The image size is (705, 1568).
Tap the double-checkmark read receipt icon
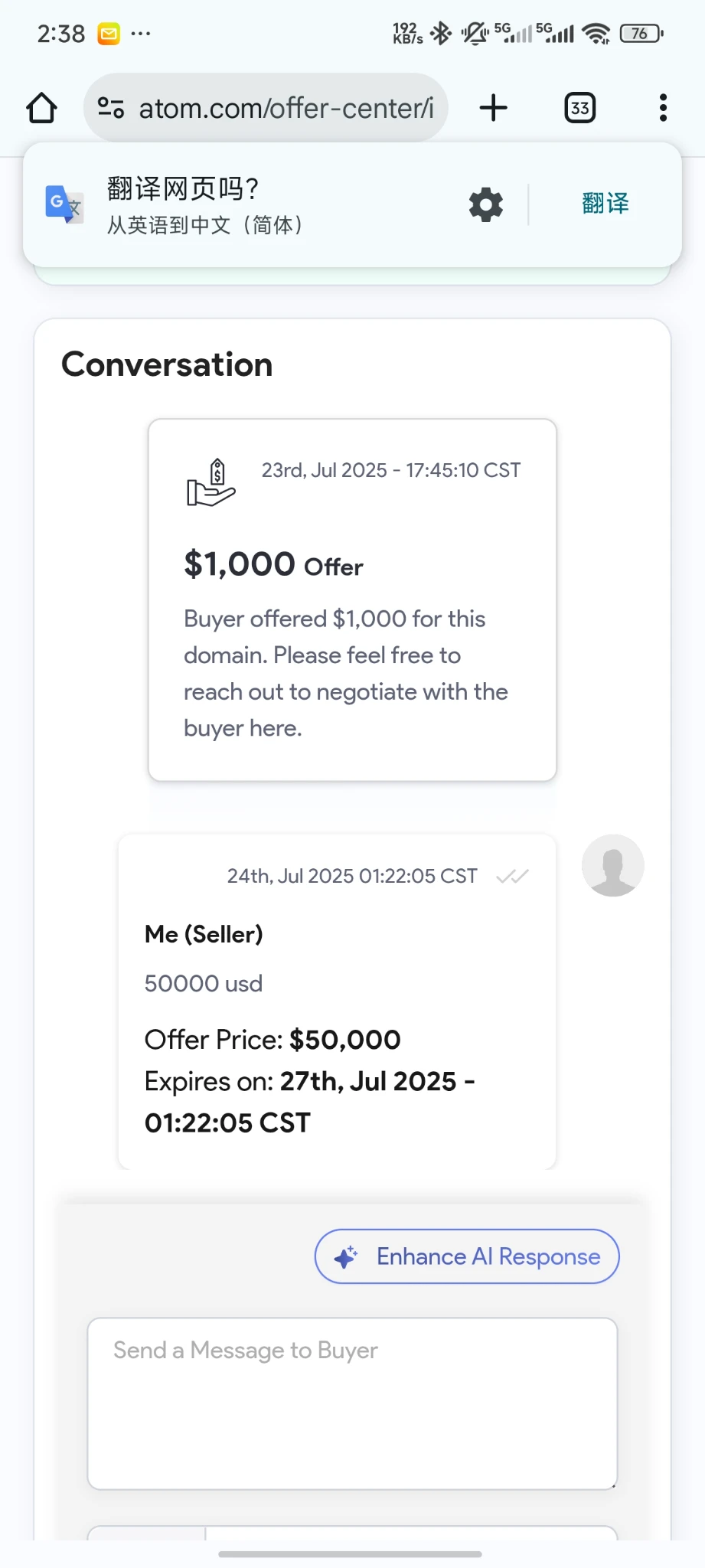[512, 877]
